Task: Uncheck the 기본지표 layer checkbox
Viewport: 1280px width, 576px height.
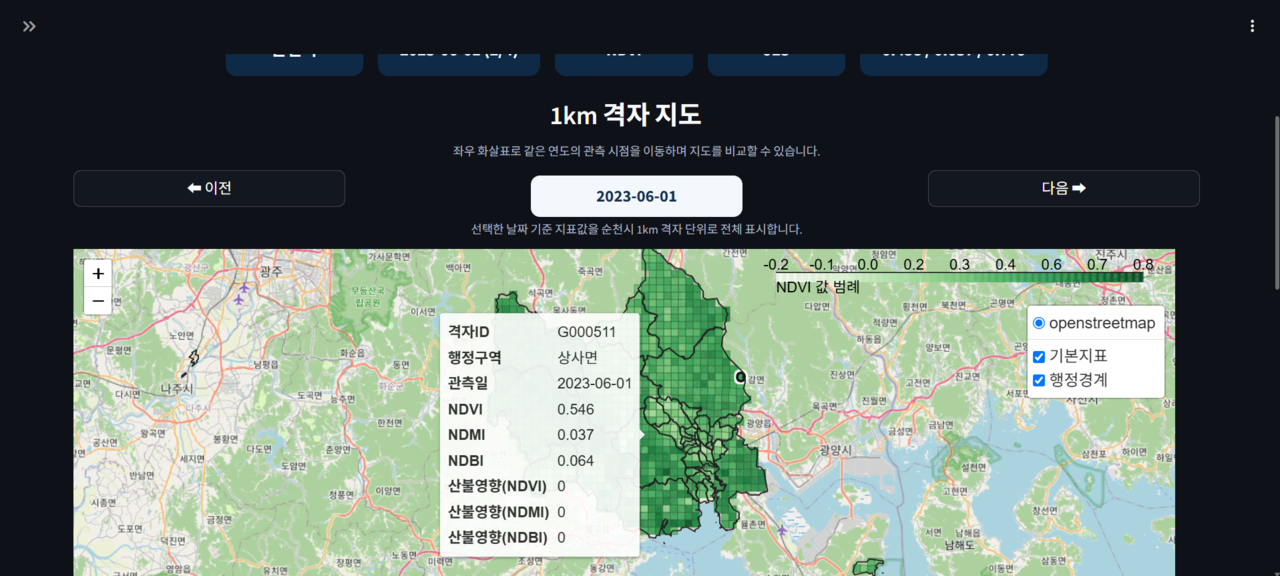Action: [x=1039, y=356]
